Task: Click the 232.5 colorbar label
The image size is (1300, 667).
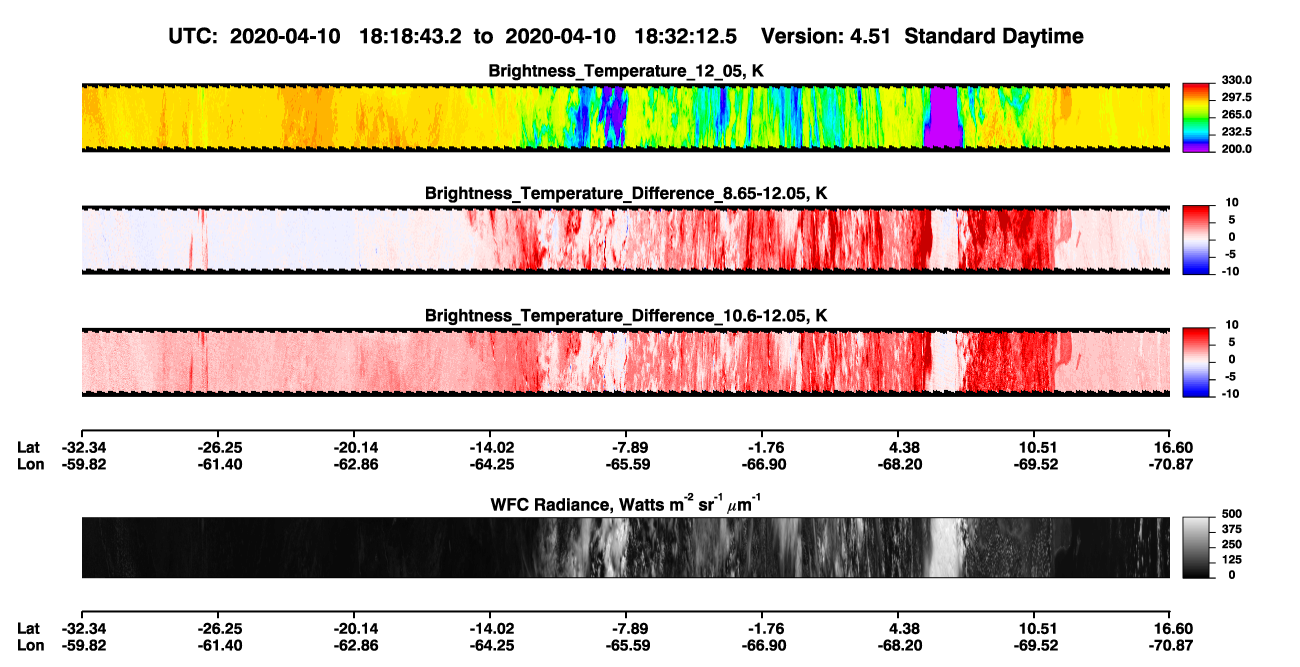Action: tap(1235, 132)
